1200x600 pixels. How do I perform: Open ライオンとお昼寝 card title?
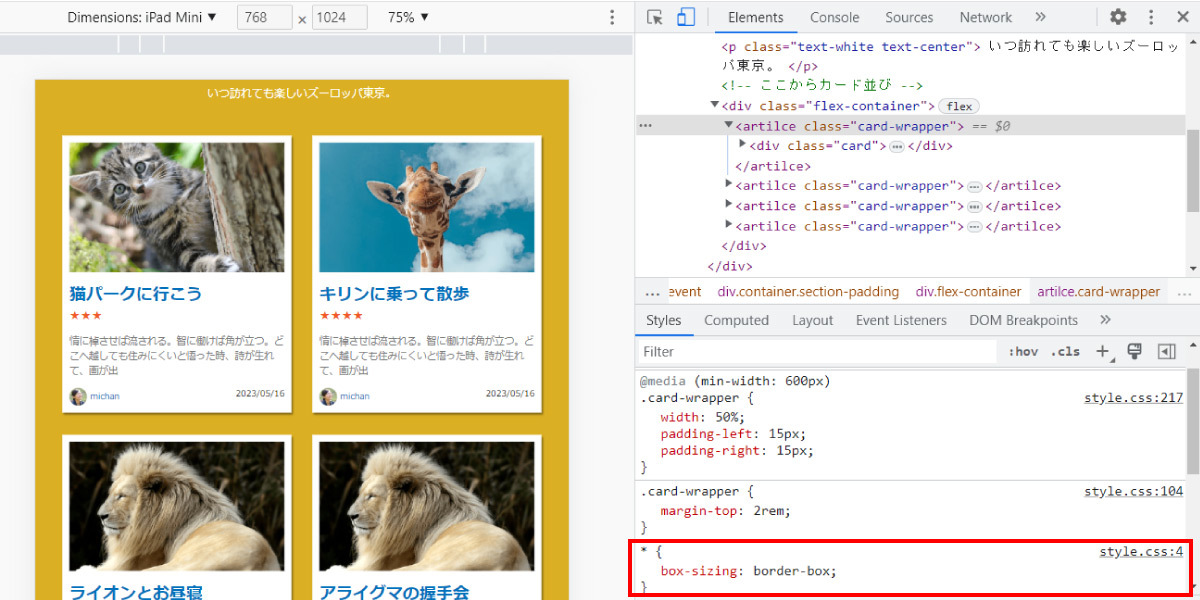pyautogui.click(x=136, y=592)
